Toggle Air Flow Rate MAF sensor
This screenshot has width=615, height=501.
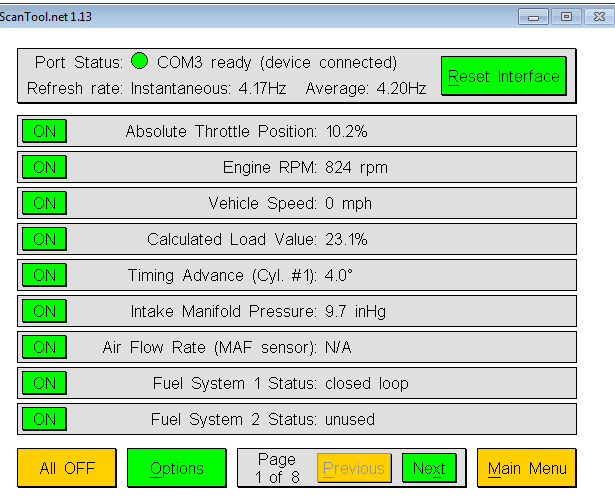pos(44,347)
